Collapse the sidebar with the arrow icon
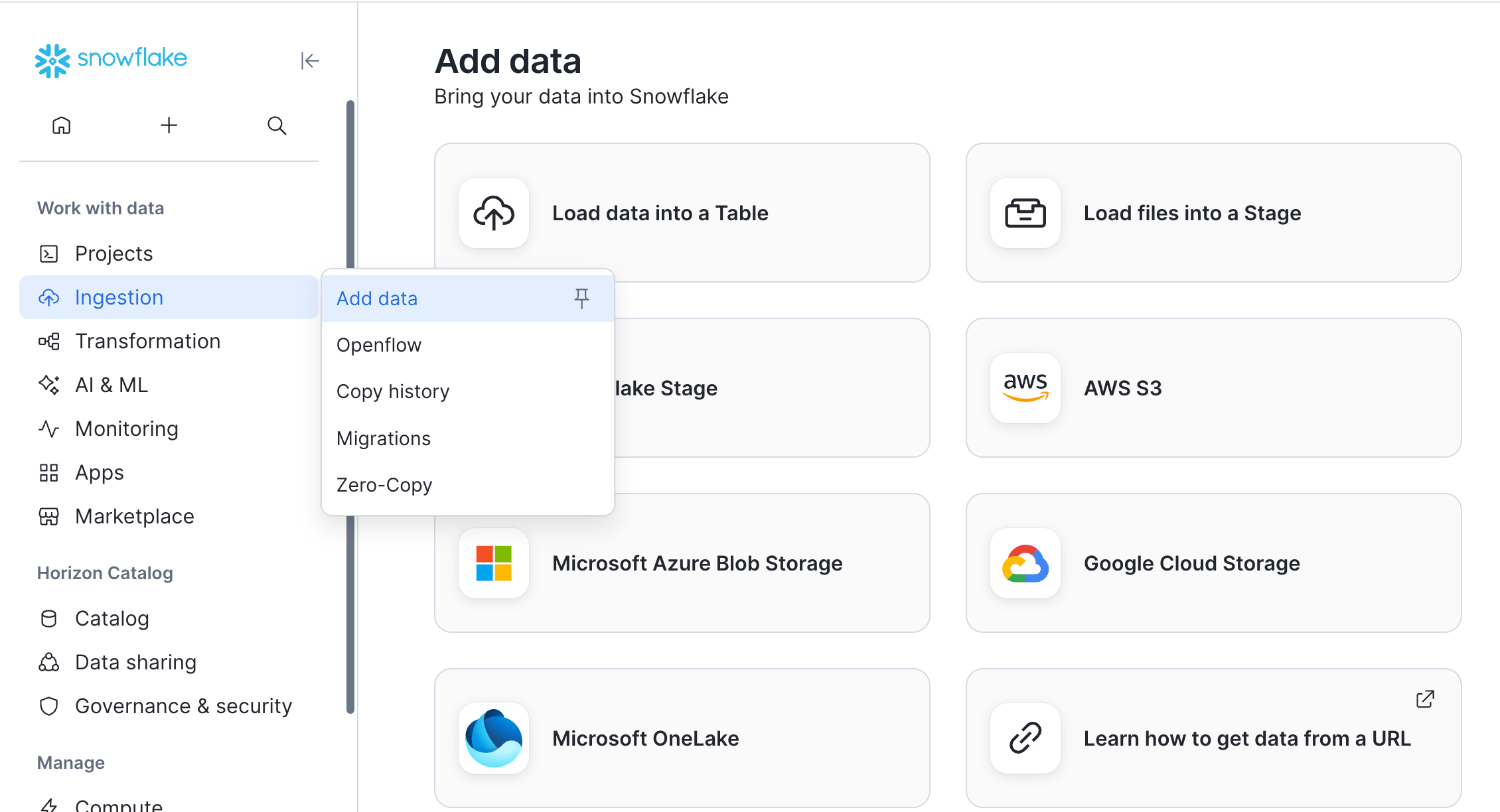This screenshot has width=1500, height=812. [310, 60]
